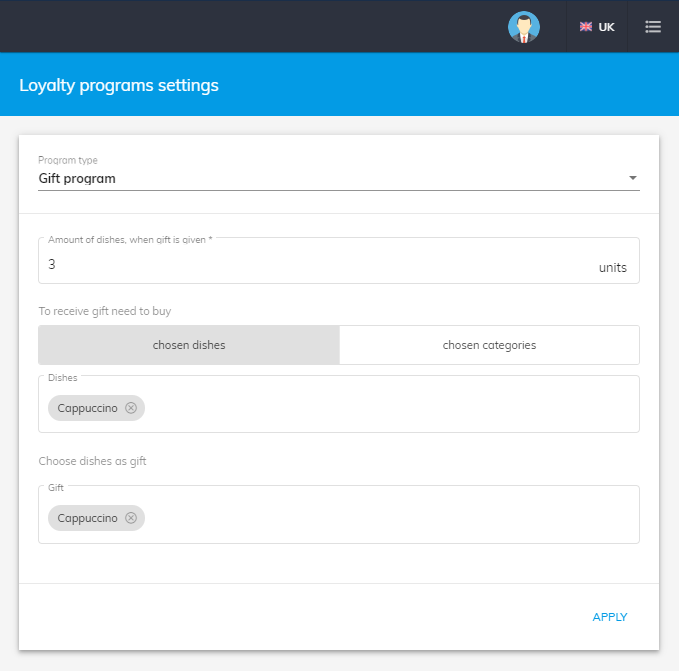Screen dimensions: 679x671
Task: Switch to the 'chosen categories' option
Action: [489, 345]
